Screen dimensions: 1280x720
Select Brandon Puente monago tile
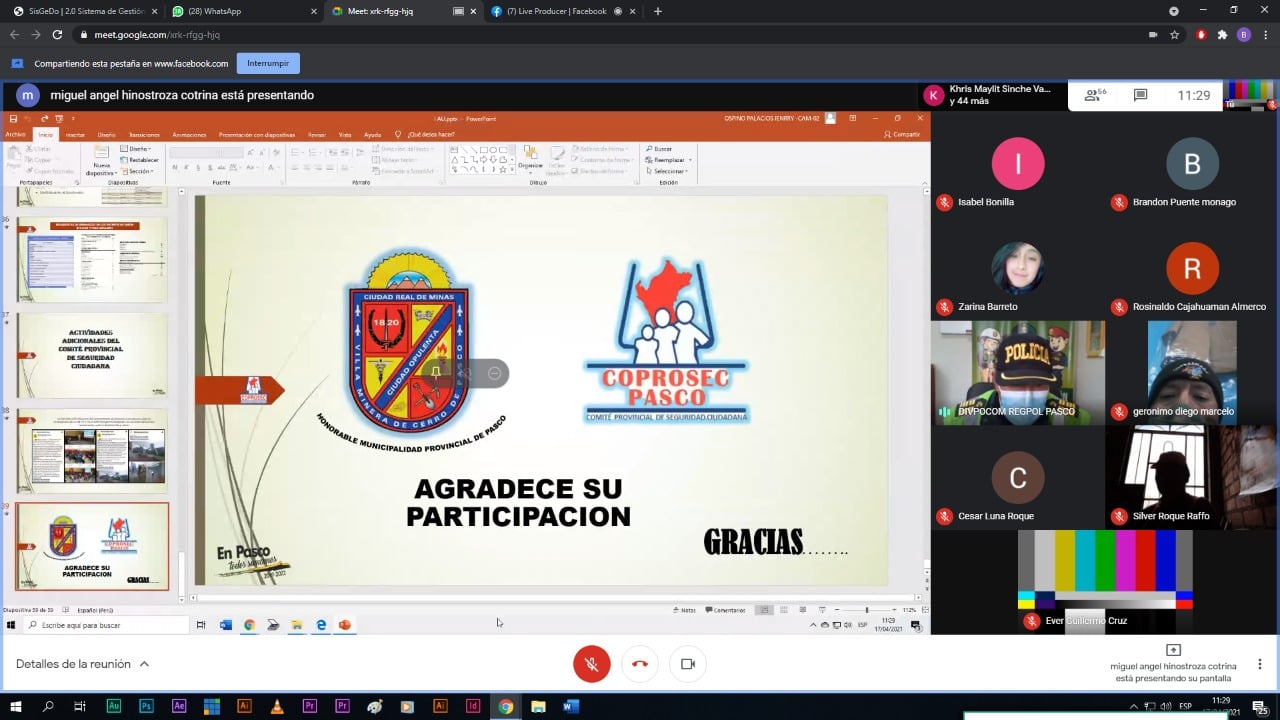point(1192,164)
